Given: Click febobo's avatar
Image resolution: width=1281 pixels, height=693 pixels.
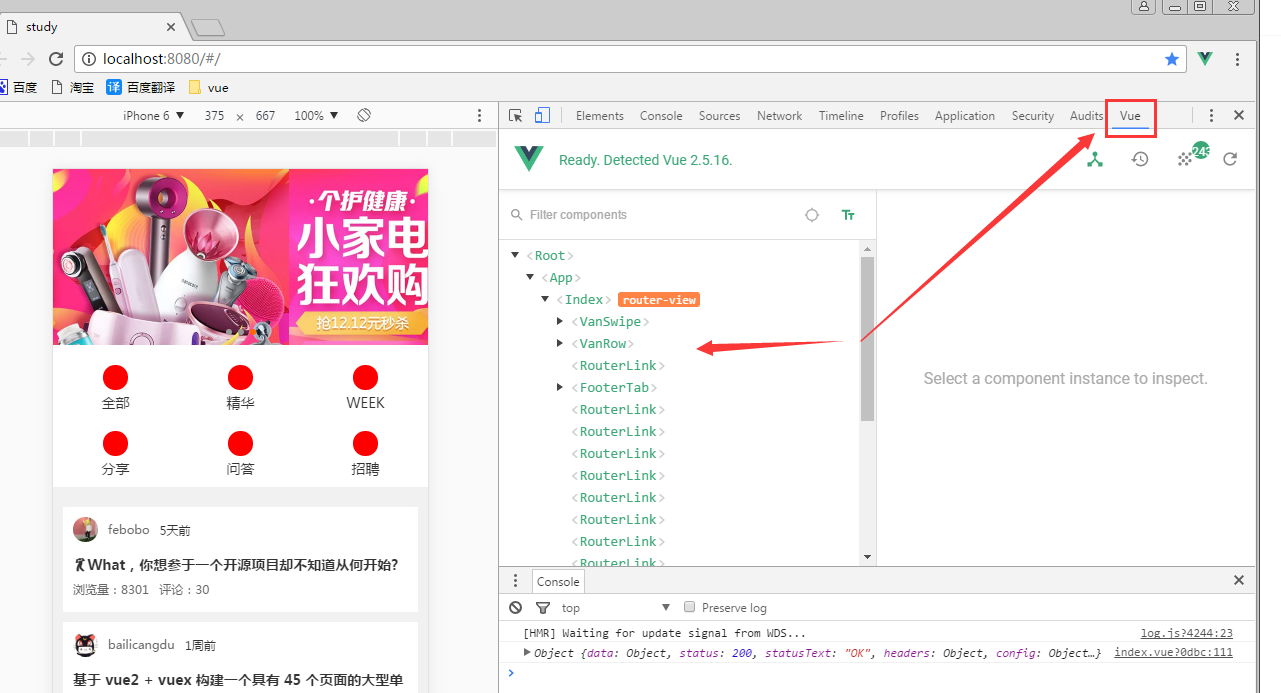Looking at the screenshot, I should point(85,529).
